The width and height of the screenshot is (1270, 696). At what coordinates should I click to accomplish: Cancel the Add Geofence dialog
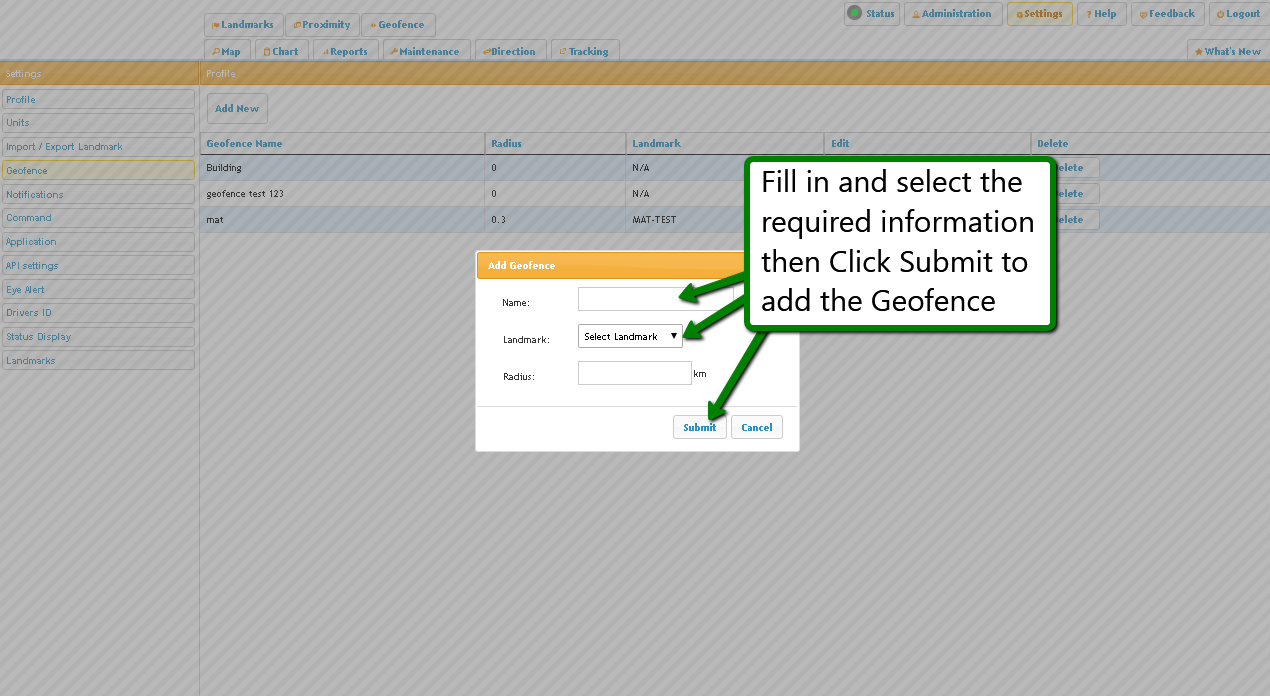coord(756,427)
